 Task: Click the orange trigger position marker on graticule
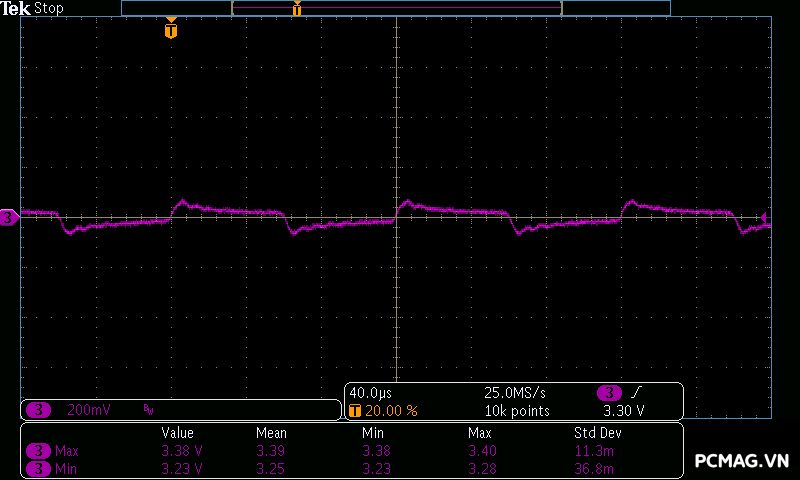(171, 30)
